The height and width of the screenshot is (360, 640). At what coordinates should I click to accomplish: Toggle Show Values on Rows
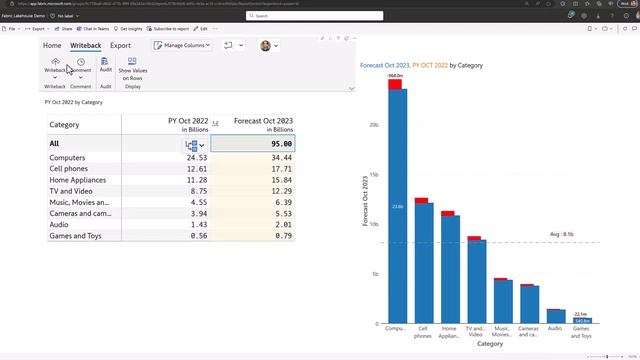click(x=133, y=69)
